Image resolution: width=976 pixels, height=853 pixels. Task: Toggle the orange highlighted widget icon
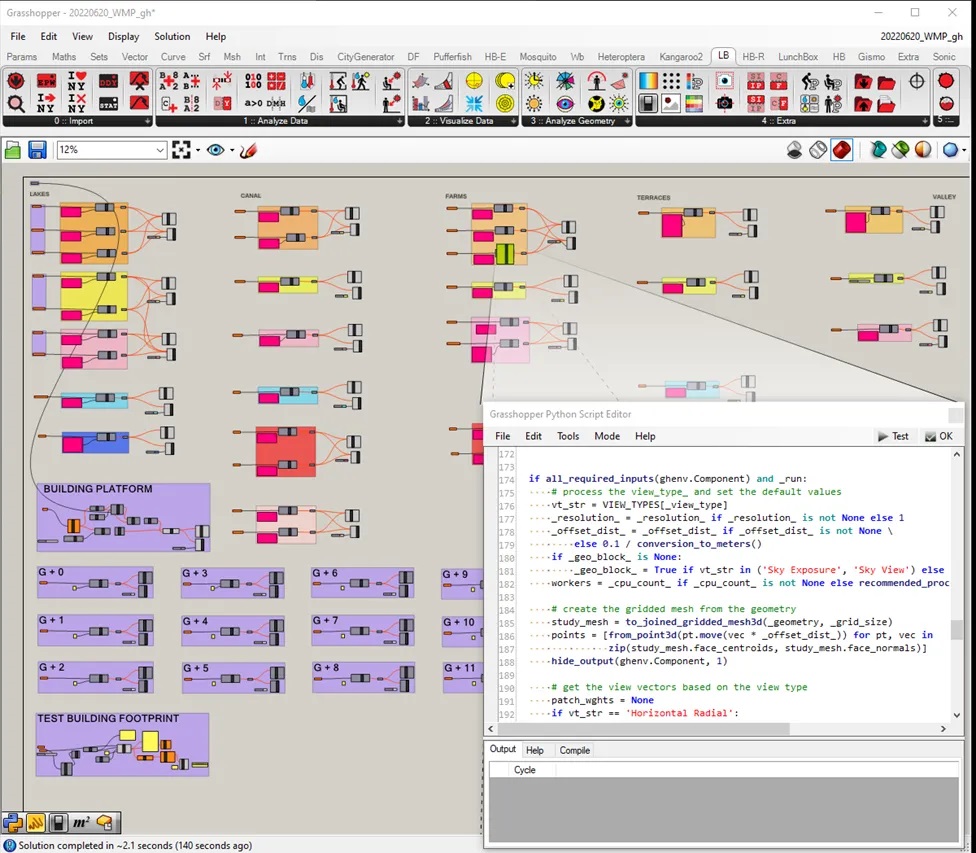pyautogui.click(x=35, y=822)
